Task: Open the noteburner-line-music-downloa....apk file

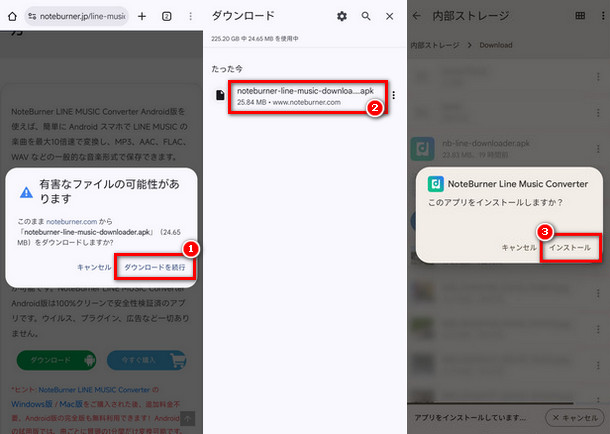Action: tap(308, 96)
